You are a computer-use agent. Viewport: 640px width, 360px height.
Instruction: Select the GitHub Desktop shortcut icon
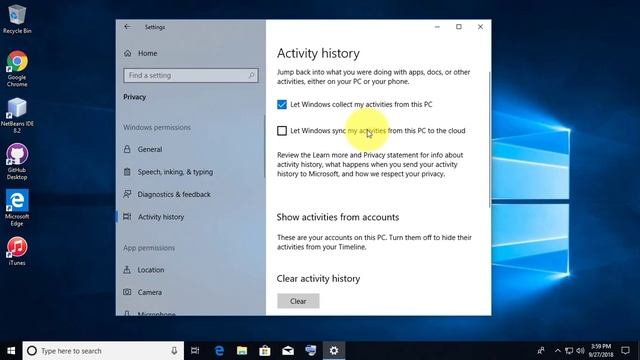point(17,162)
